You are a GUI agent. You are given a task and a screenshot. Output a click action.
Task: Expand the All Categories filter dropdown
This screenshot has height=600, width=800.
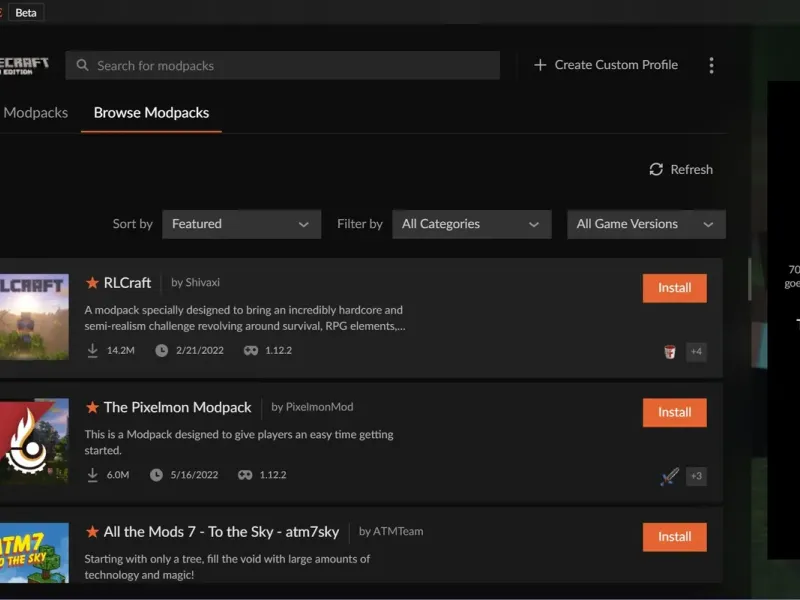[x=471, y=224]
